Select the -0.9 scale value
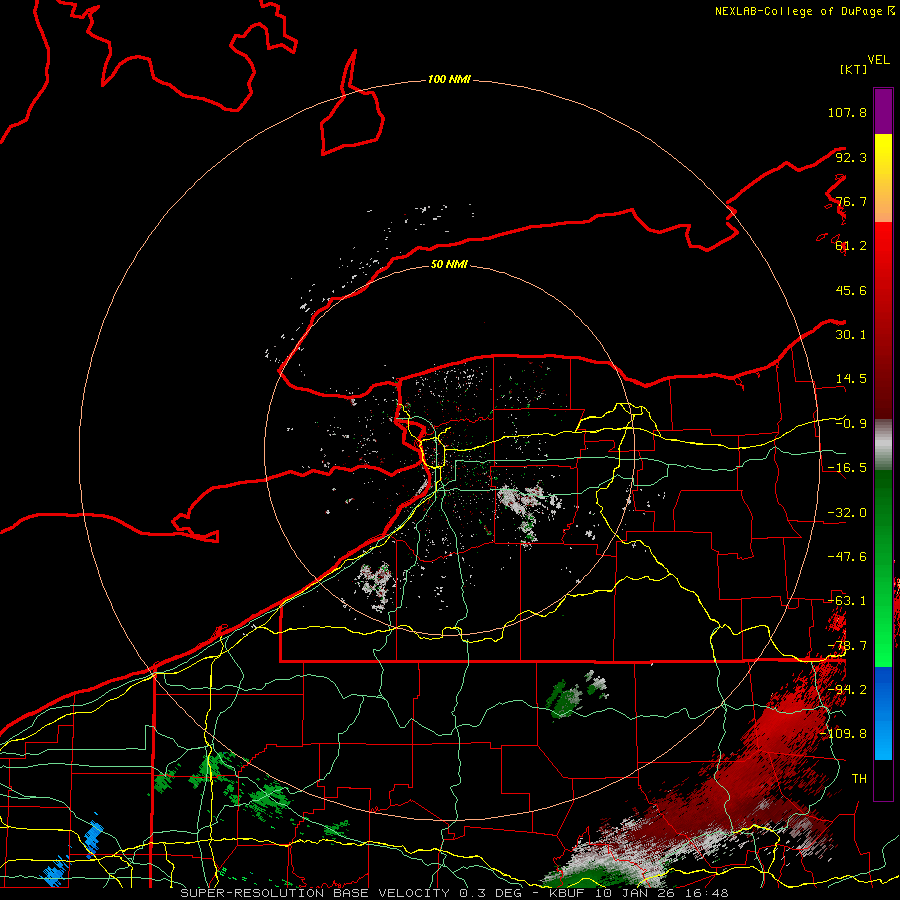This screenshot has height=900, width=900. [x=851, y=424]
